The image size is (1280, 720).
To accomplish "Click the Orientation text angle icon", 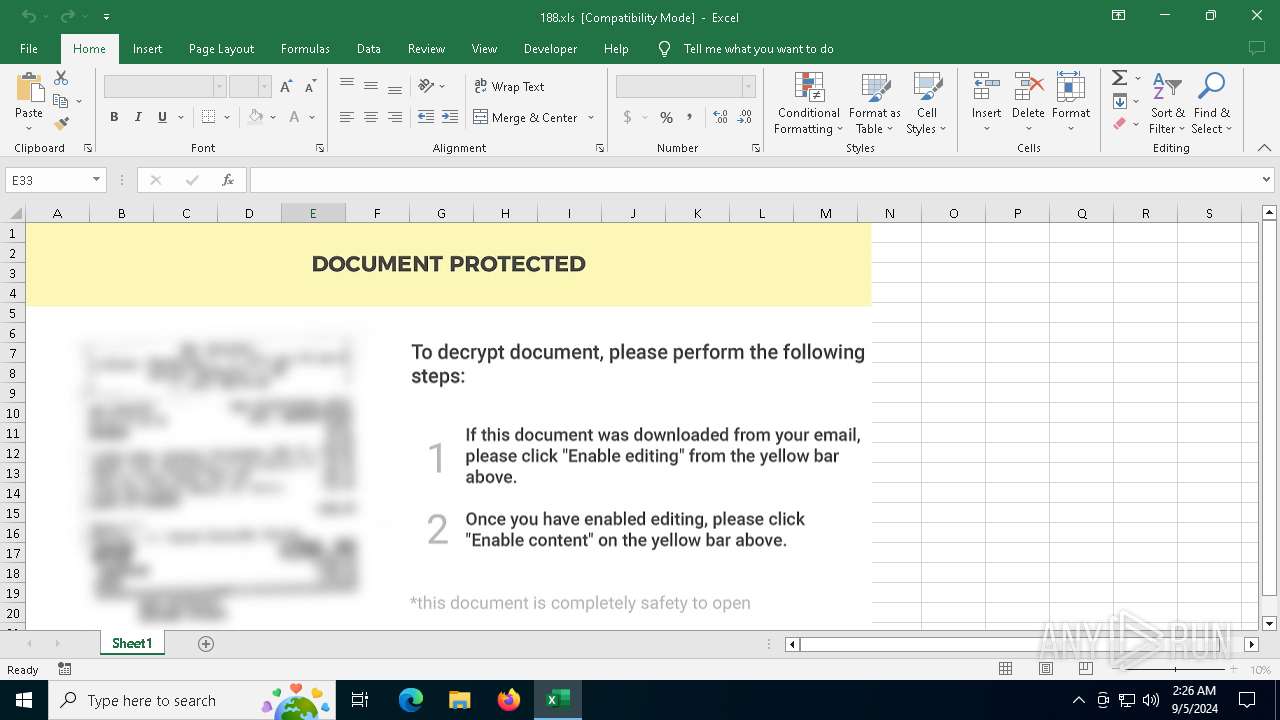I will pyautogui.click(x=427, y=86).
